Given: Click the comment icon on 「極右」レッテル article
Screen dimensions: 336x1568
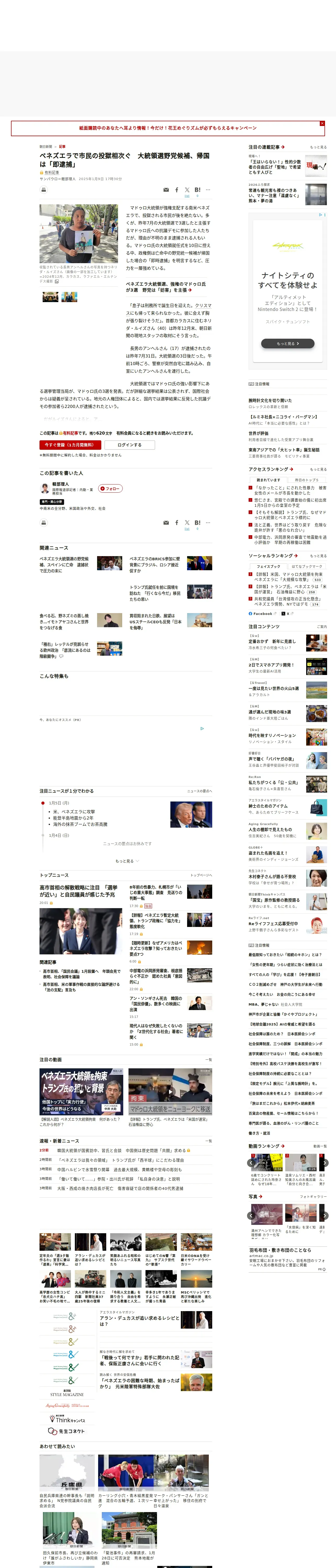Looking at the screenshot, I should (x=61, y=656).
